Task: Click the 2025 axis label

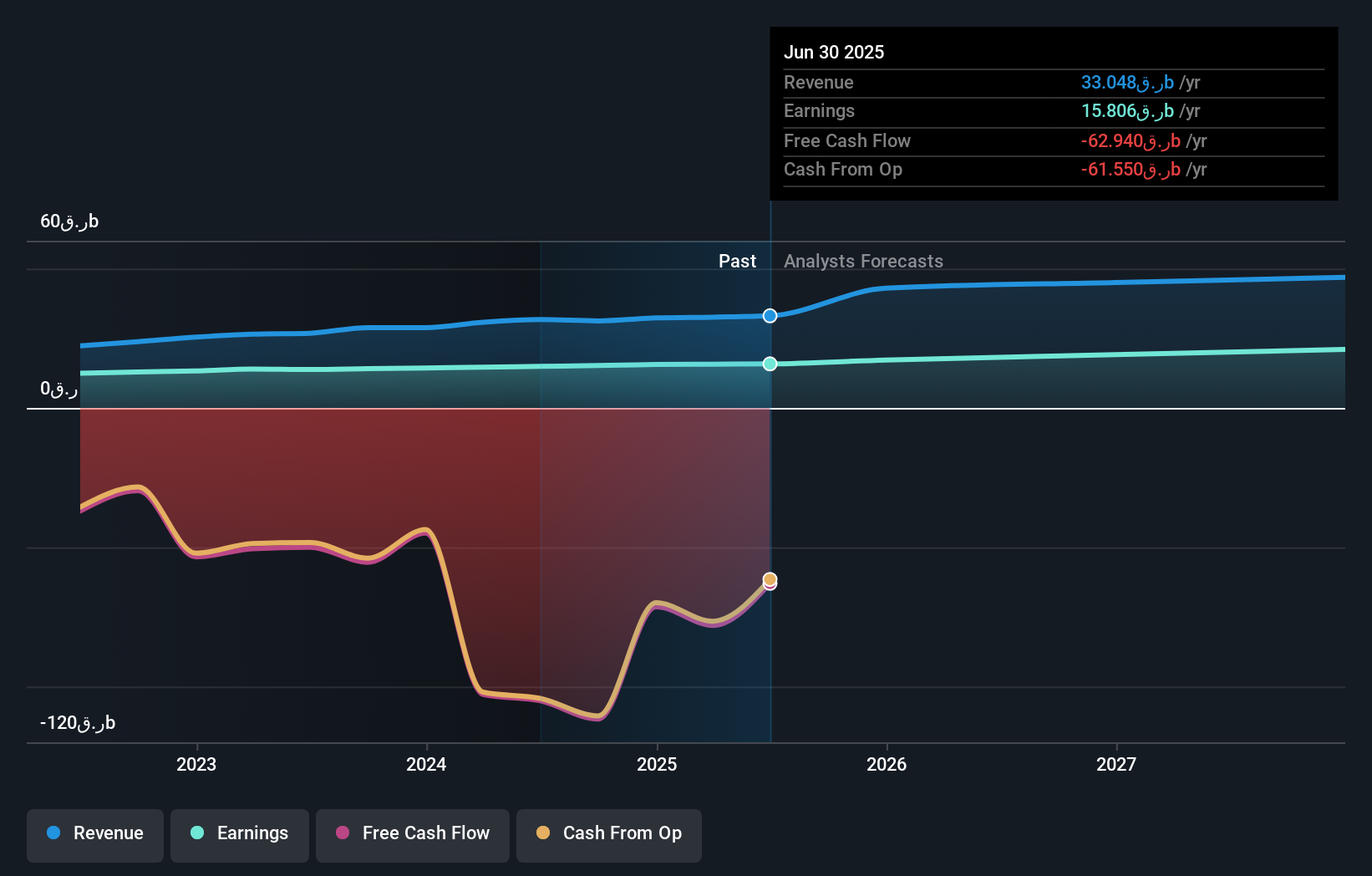Action: click(657, 763)
